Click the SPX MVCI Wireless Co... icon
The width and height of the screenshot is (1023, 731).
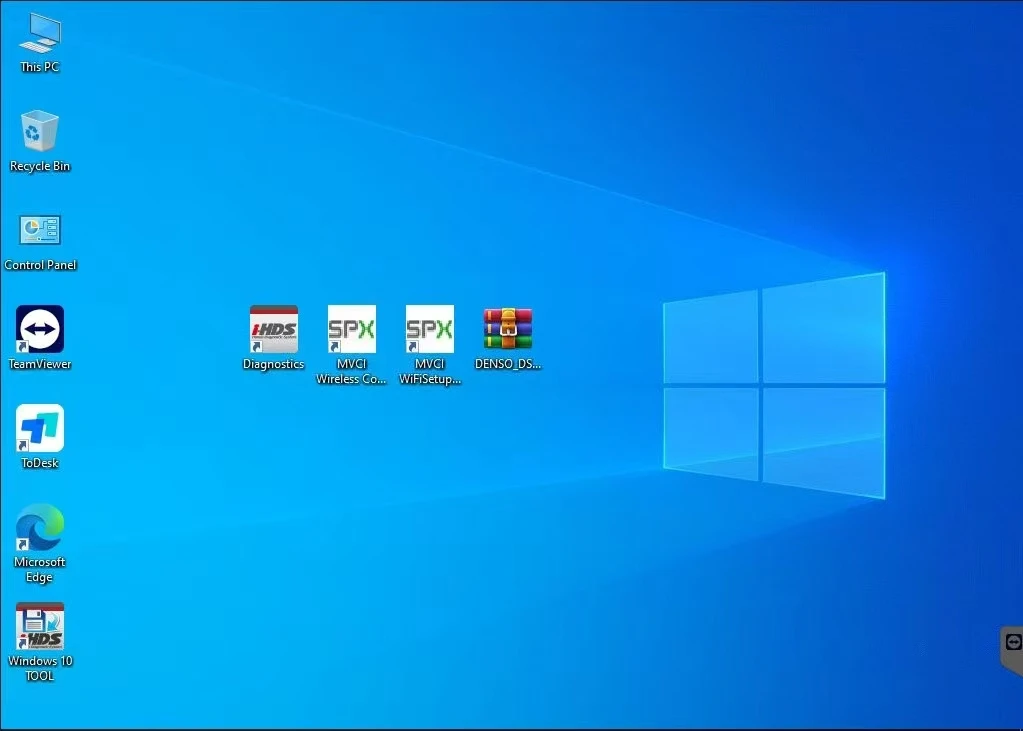click(352, 329)
